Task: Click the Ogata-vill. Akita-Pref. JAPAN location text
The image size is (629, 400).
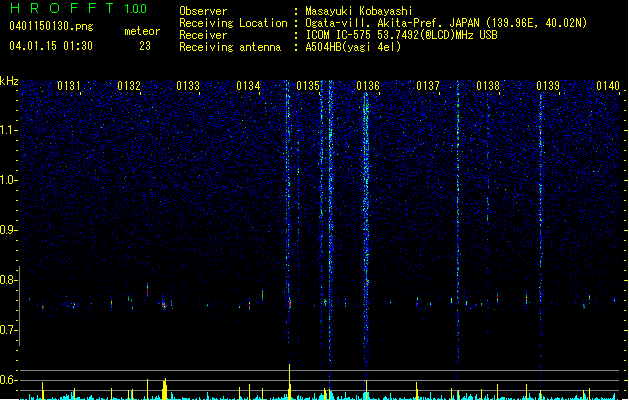Action: tap(446, 23)
